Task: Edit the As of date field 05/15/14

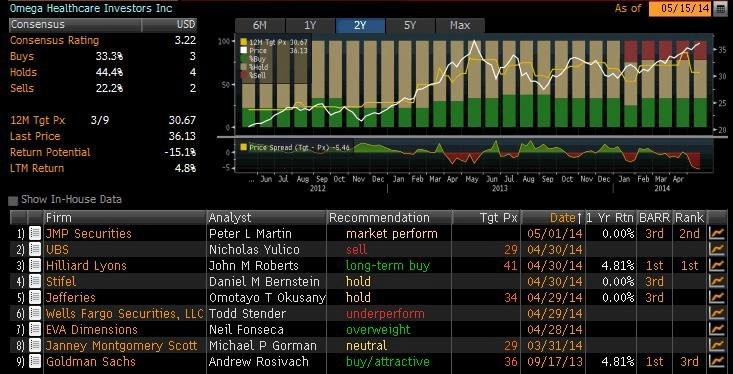Action: pos(680,8)
